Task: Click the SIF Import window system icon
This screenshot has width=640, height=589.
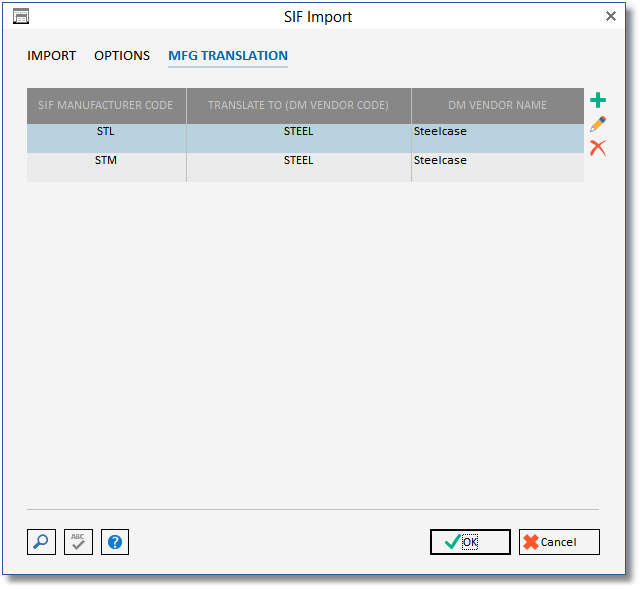Action: pyautogui.click(x=21, y=17)
